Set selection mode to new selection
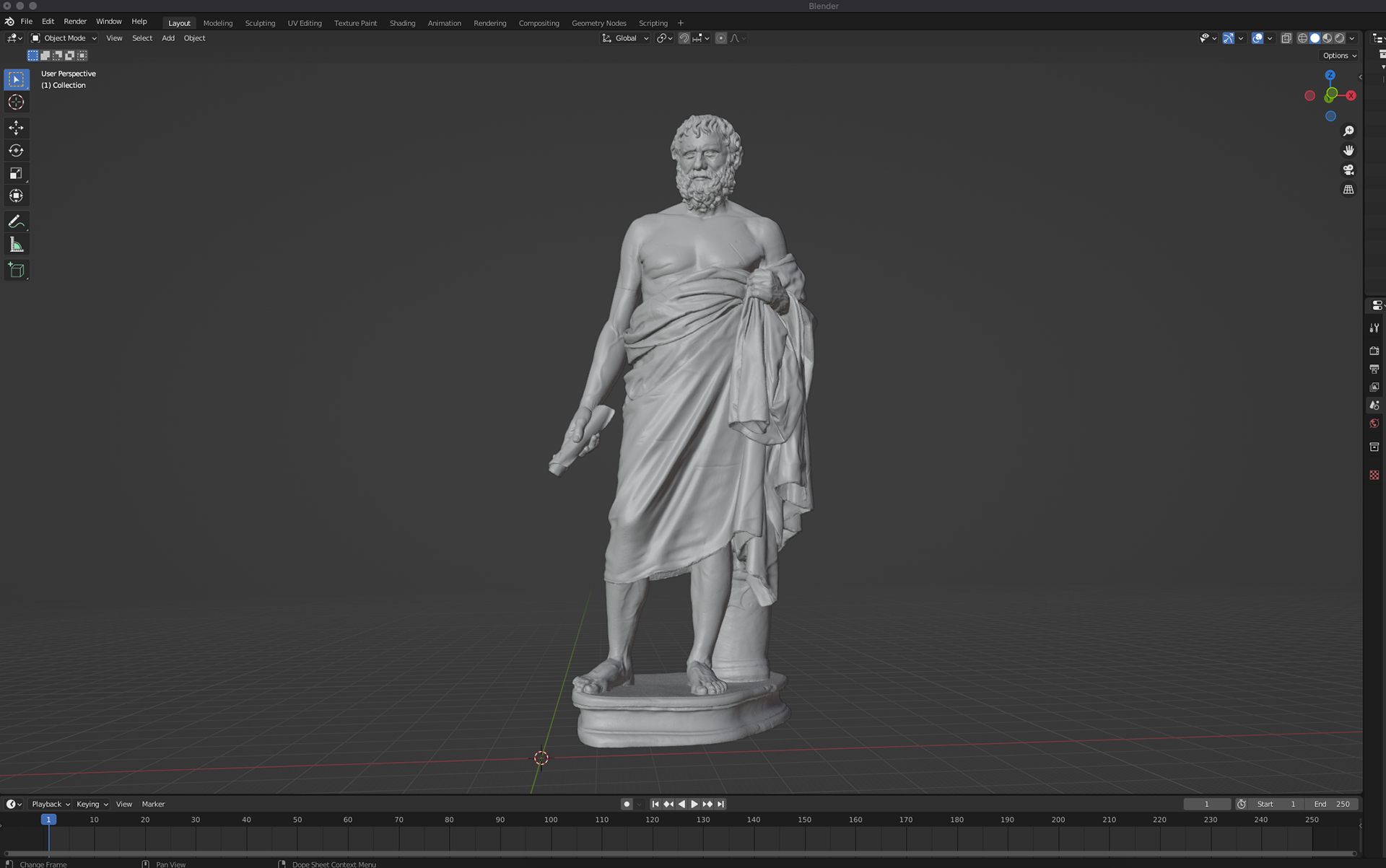The width and height of the screenshot is (1386, 868). pyautogui.click(x=32, y=56)
